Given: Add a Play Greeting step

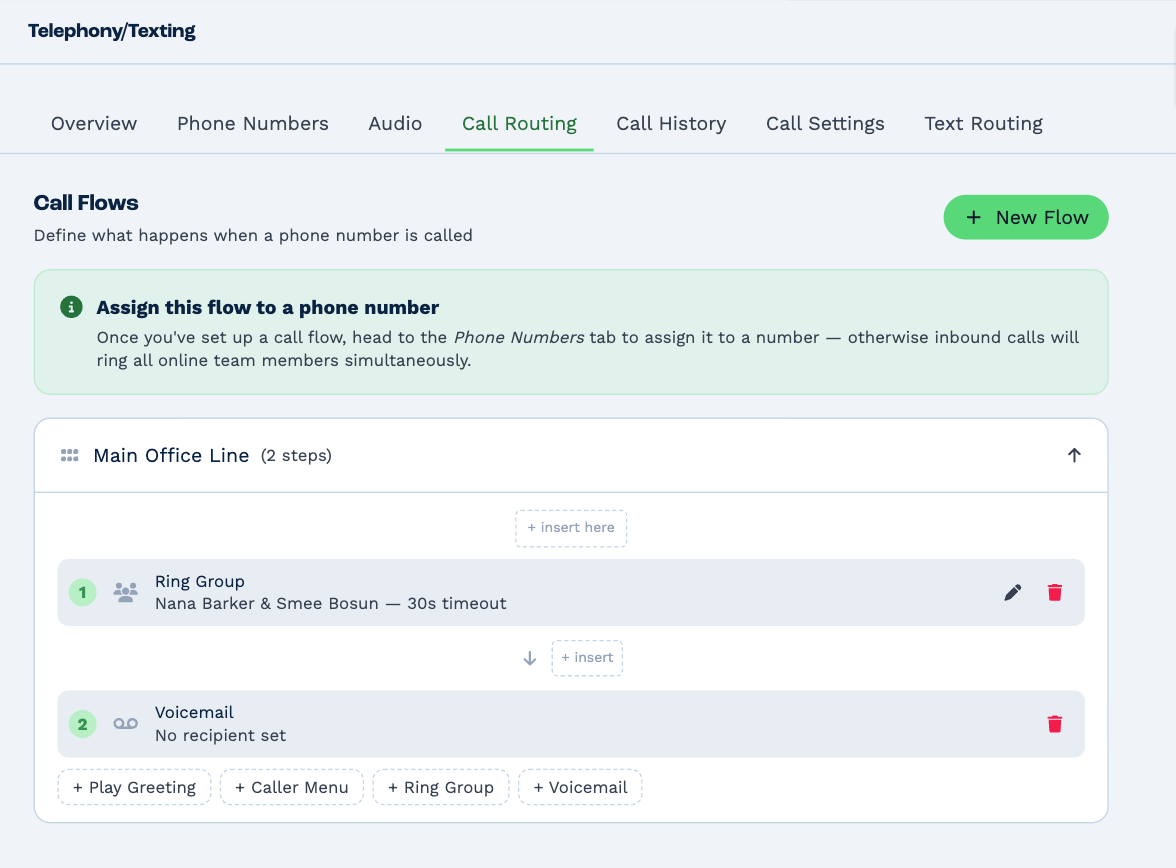Looking at the screenshot, I should click(134, 788).
